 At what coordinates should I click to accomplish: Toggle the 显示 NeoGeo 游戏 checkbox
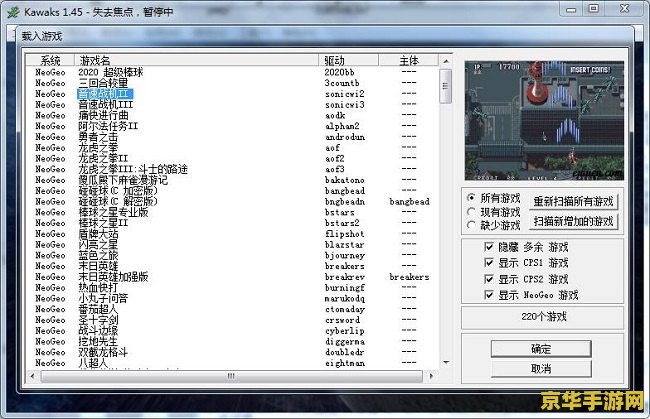[489, 295]
